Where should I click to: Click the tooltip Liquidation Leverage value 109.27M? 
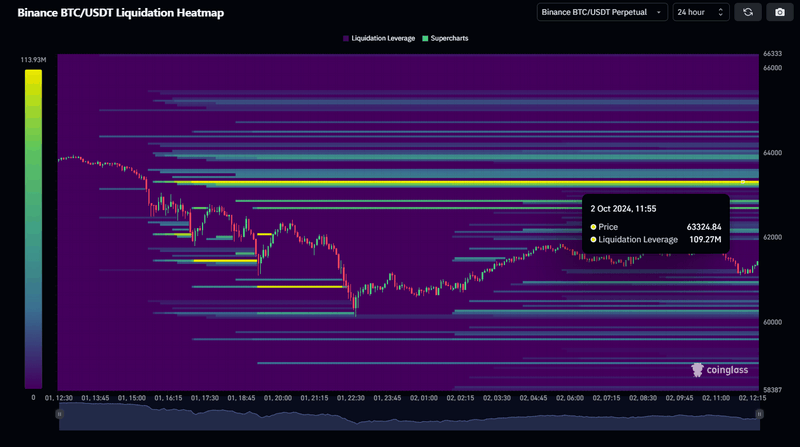705,239
